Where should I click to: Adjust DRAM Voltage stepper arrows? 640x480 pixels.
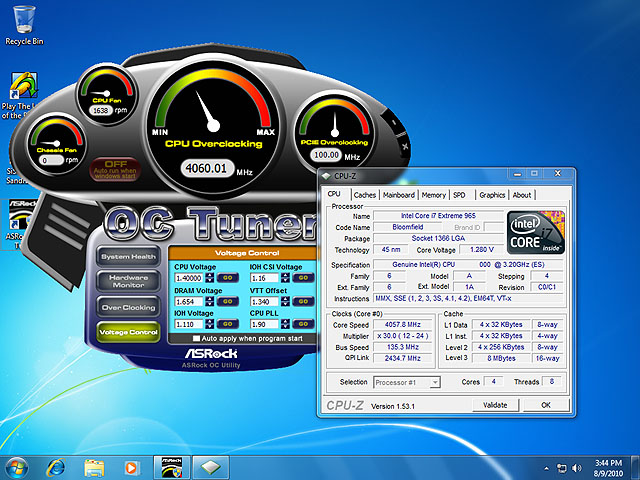[x=210, y=302]
